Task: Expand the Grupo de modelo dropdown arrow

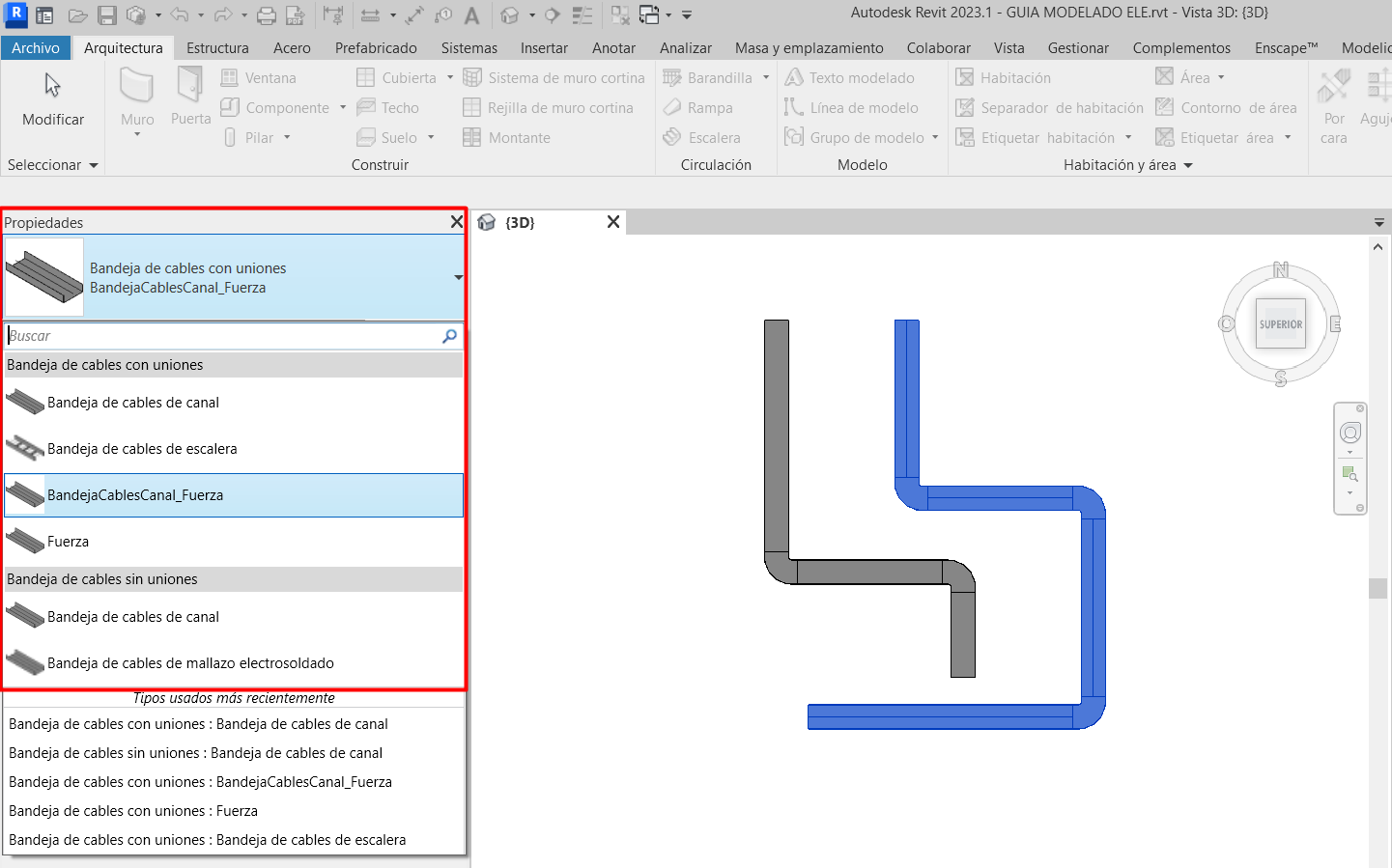Action: (935, 138)
